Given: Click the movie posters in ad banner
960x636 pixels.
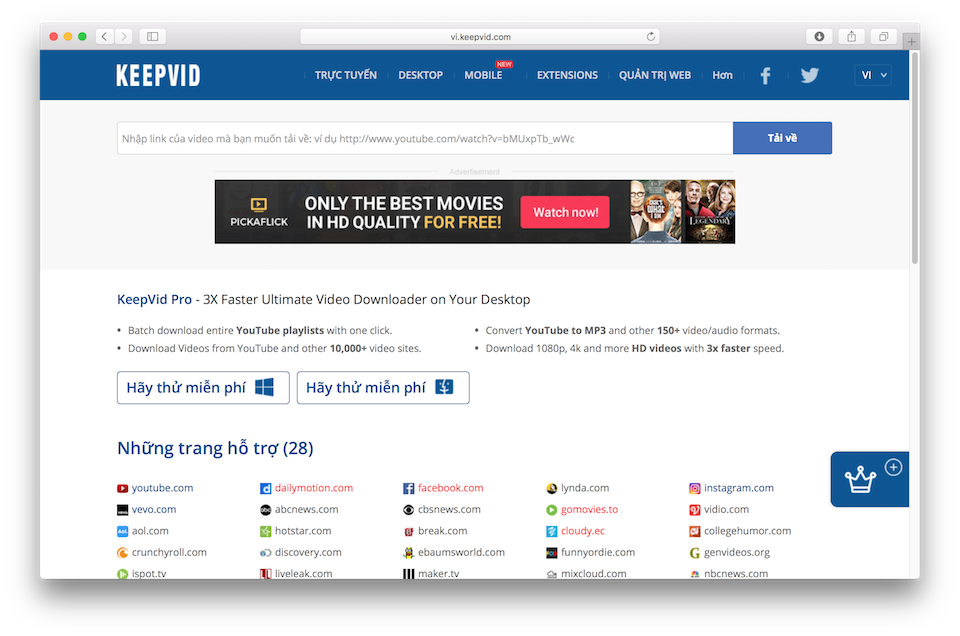Looking at the screenshot, I should [x=682, y=212].
